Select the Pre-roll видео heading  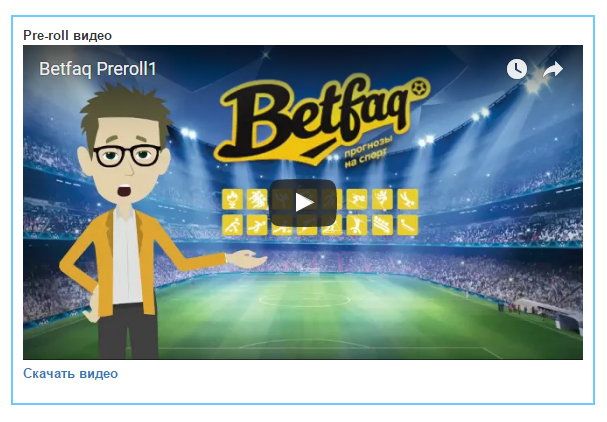[67, 36]
